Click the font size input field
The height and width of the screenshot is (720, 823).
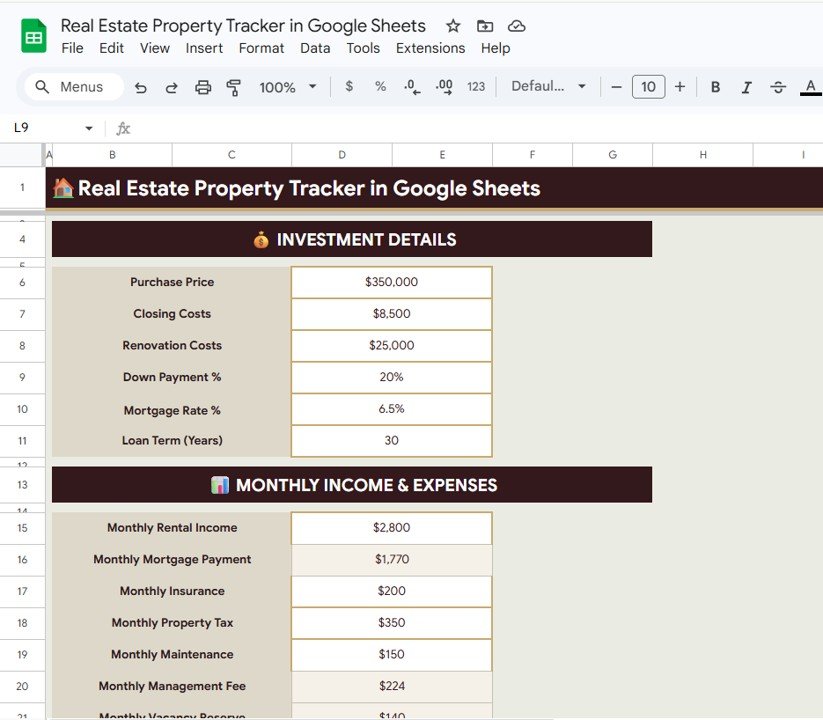(x=648, y=87)
